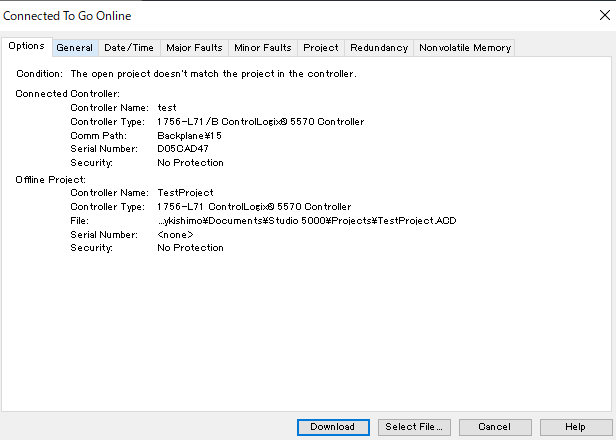616x440 pixels.
Task: View the Minor Faults tab
Action: click(x=263, y=47)
